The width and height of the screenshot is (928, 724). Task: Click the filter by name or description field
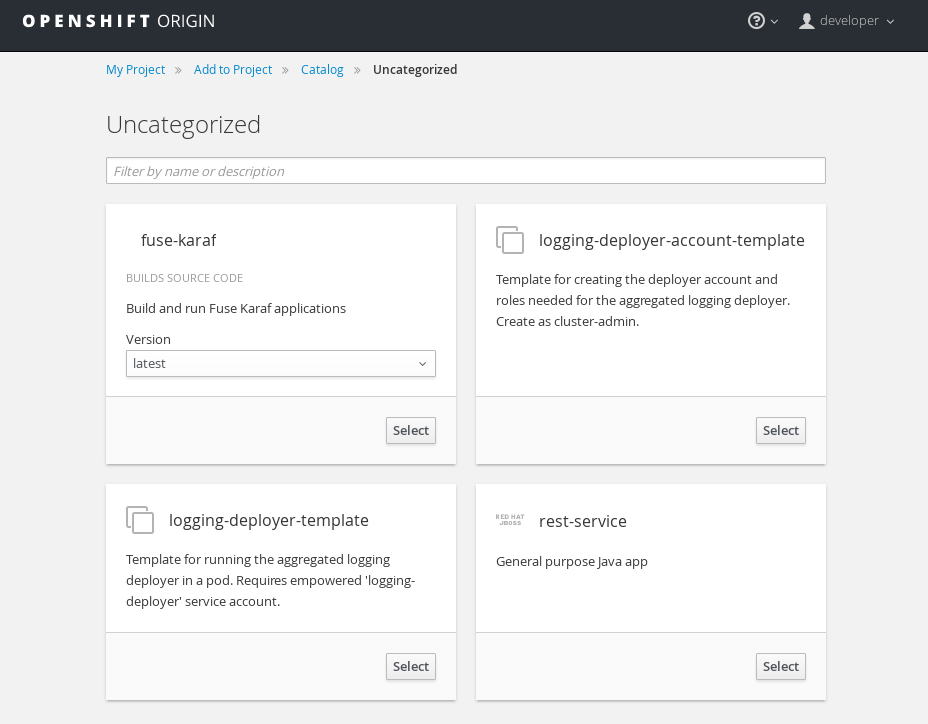(x=465, y=170)
